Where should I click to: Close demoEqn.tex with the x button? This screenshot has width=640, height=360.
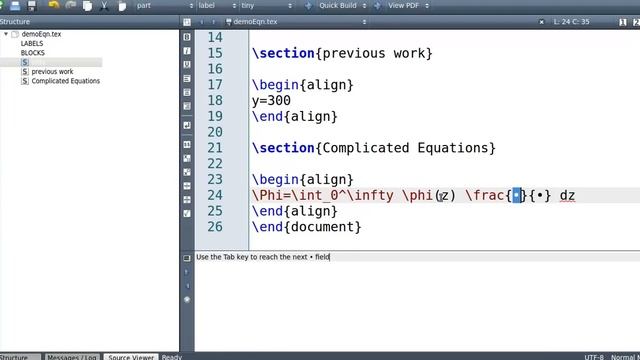point(542,22)
